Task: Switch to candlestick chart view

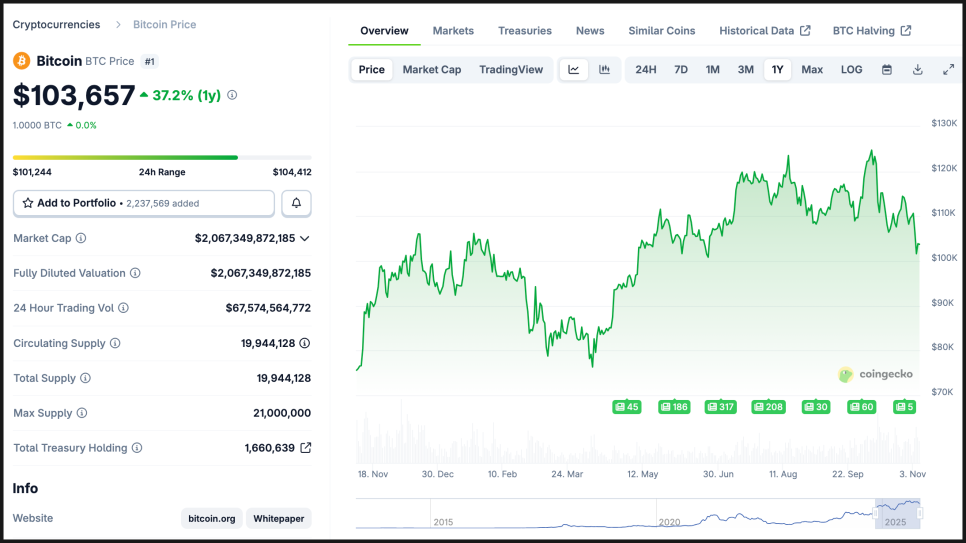Action: point(604,70)
